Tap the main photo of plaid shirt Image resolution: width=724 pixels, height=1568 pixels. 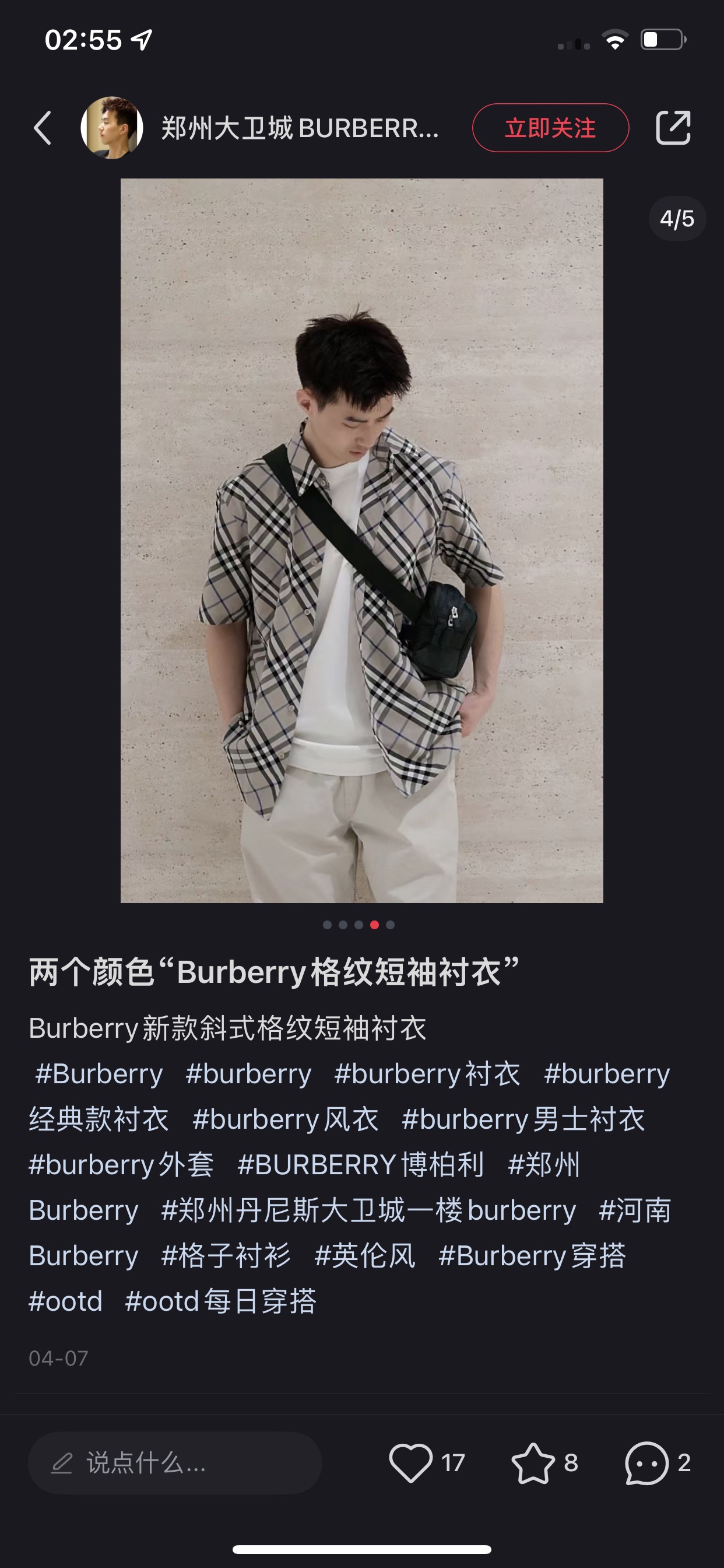pyautogui.click(x=362, y=541)
